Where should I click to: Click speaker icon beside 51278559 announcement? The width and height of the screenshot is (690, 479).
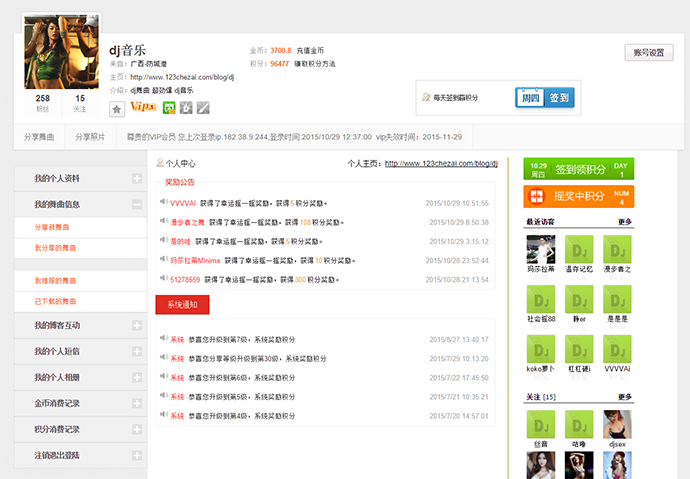[x=164, y=278]
